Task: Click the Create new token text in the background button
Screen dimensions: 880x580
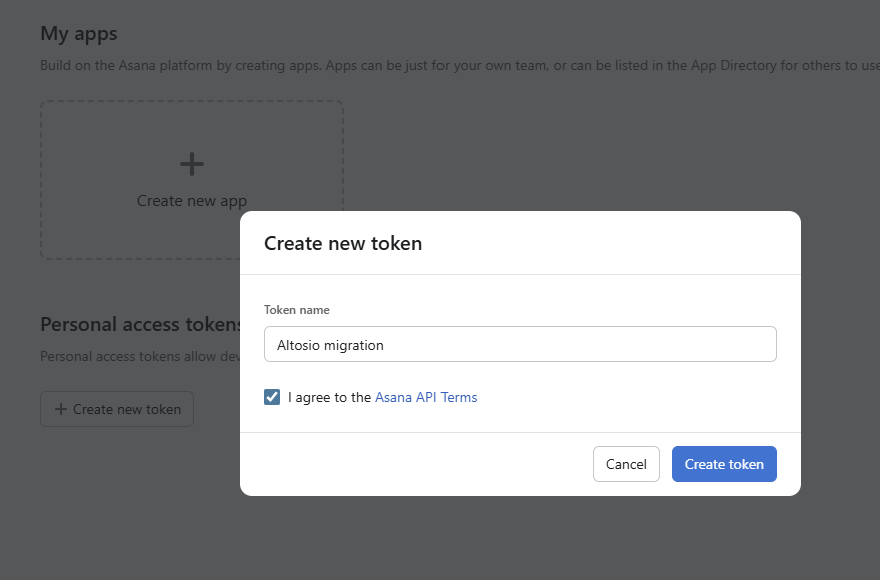Action: point(127,409)
